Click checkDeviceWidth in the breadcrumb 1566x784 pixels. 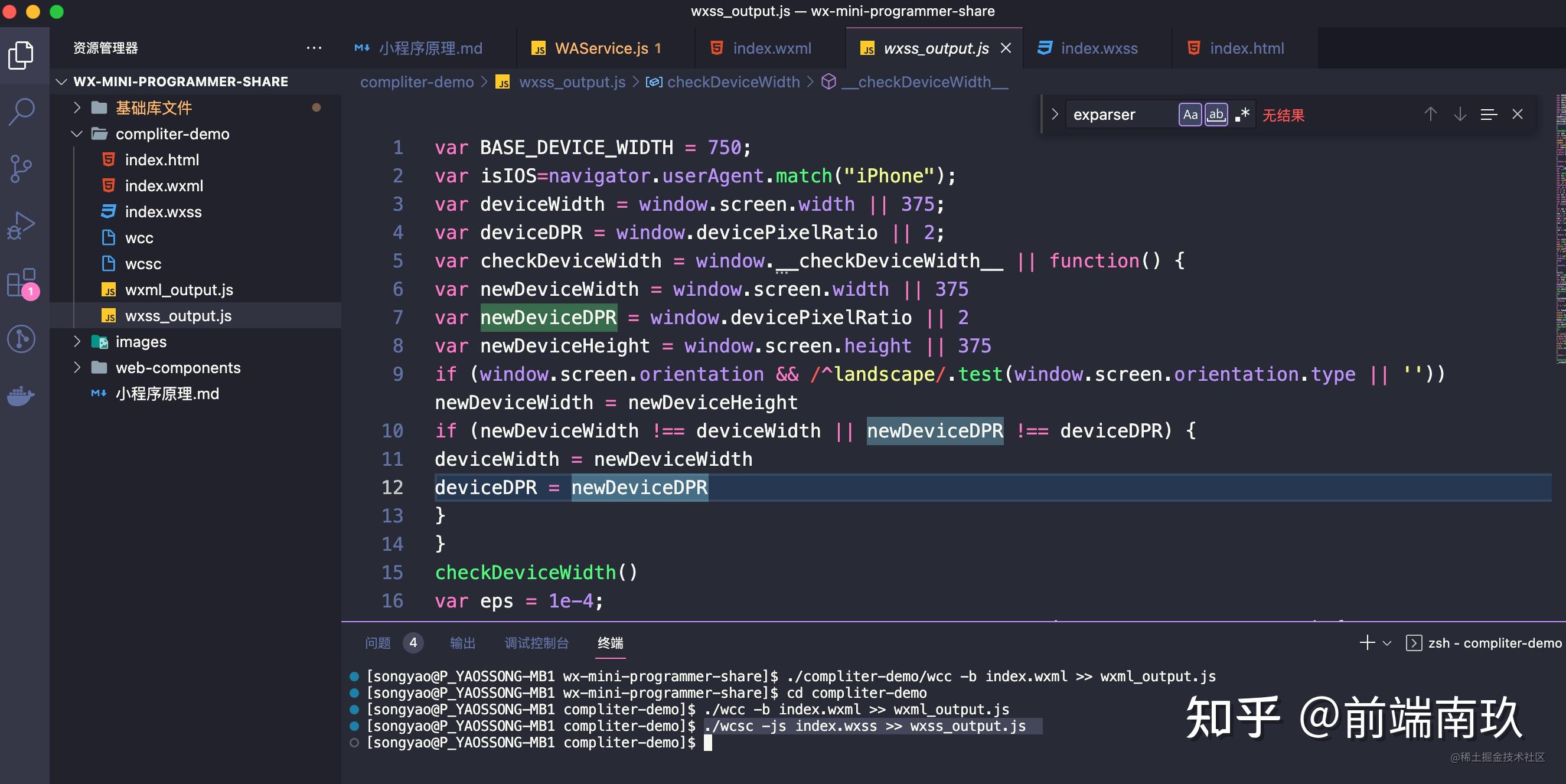pyautogui.click(x=733, y=82)
